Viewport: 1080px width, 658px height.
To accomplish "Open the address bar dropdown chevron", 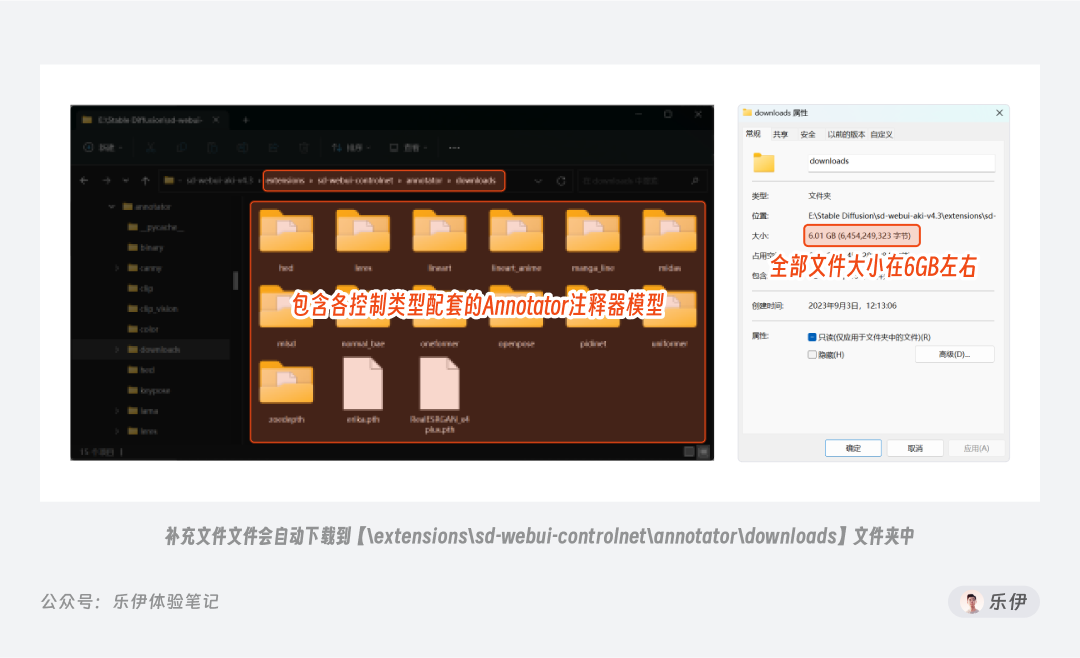I will pos(538,180).
